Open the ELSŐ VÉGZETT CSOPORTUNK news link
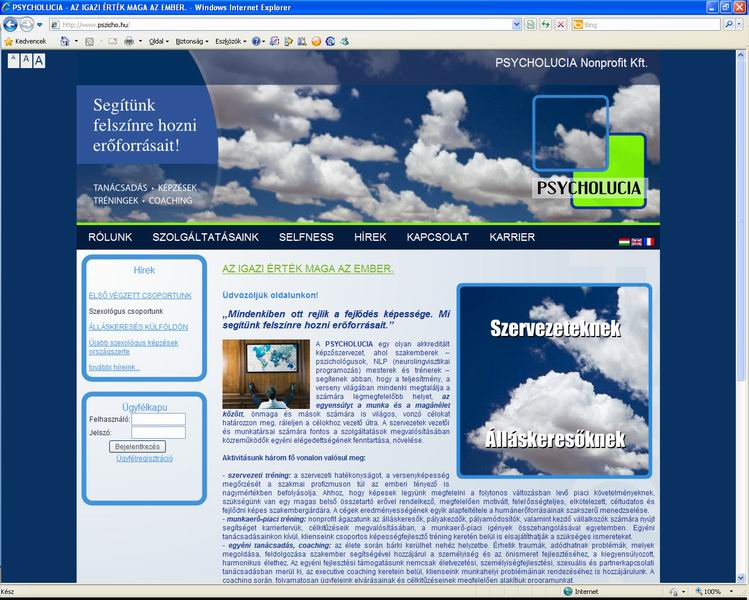Image resolution: width=749 pixels, height=600 pixels. pos(140,296)
